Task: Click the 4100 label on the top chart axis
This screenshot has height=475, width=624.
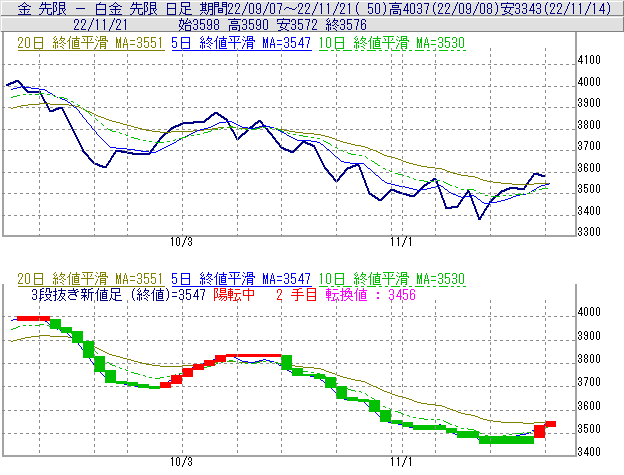Action: [x=589, y=60]
